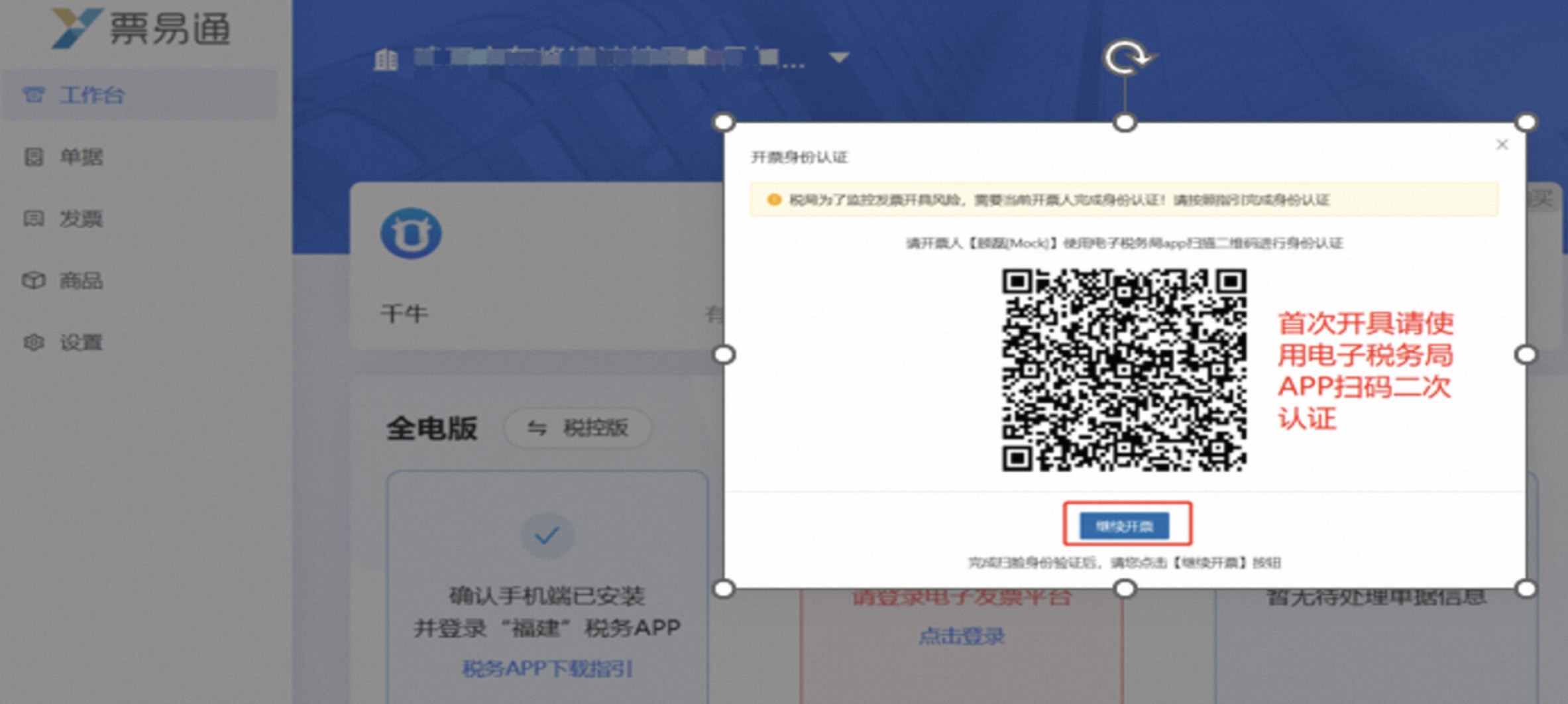The height and width of the screenshot is (704, 1568).
Task: Close the 开票身份认证 dialog
Action: click(x=1502, y=145)
